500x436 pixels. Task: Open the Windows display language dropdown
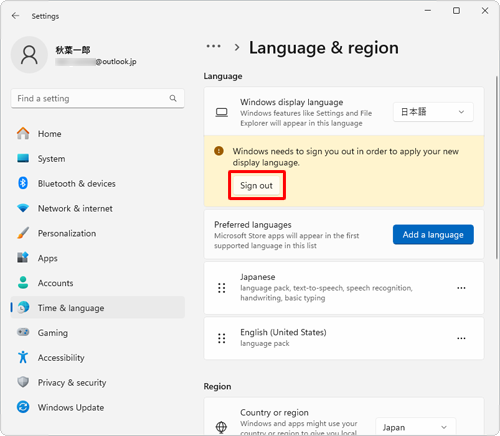[x=433, y=112]
